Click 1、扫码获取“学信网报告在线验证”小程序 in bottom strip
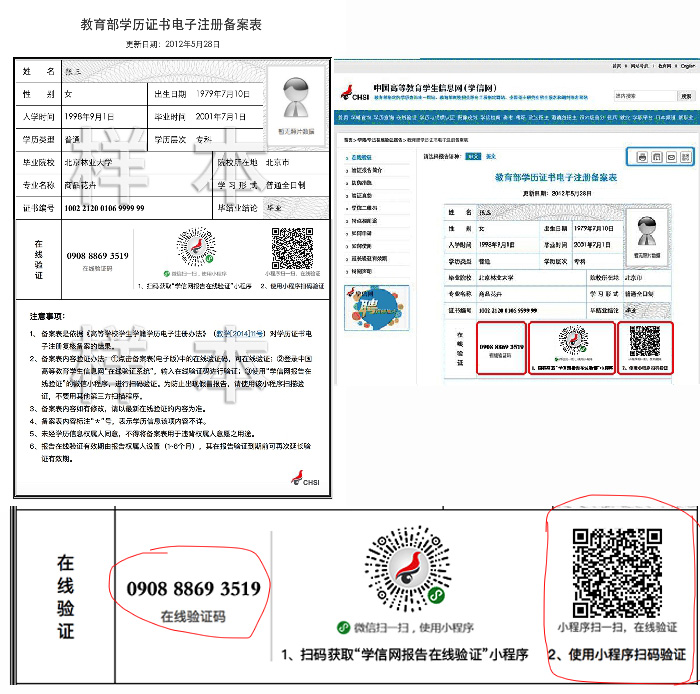Screen dimensions: 700x694 pyautogui.click(x=404, y=655)
